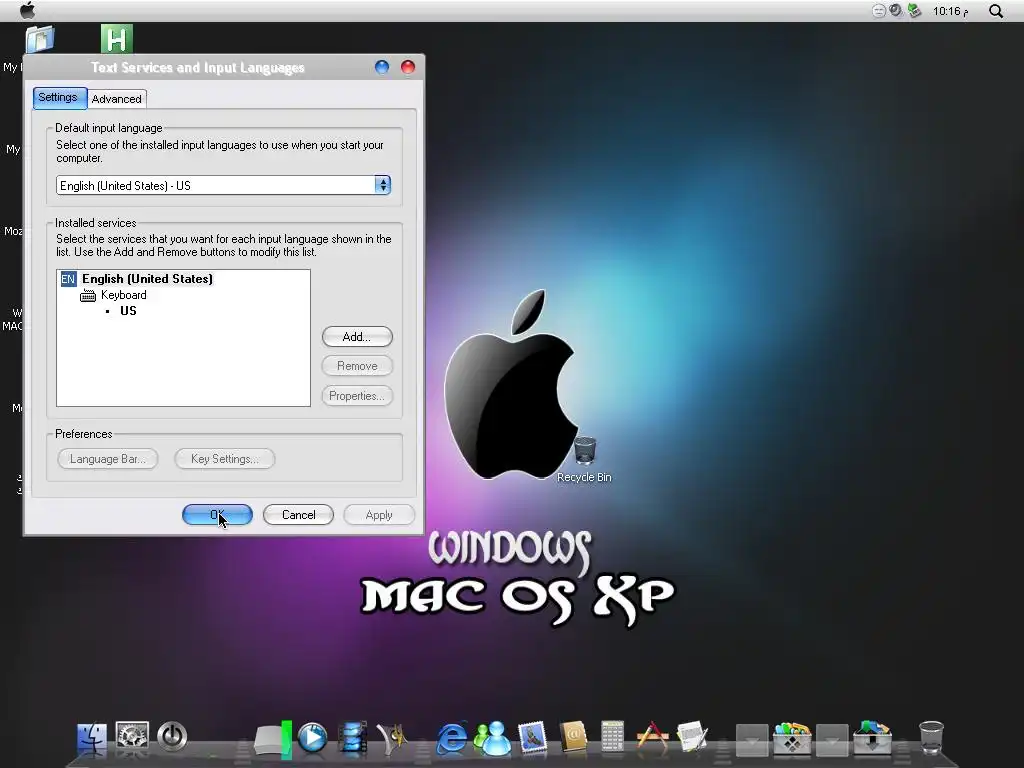Click the Key Settings... button
1024x768 pixels.
pos(225,459)
